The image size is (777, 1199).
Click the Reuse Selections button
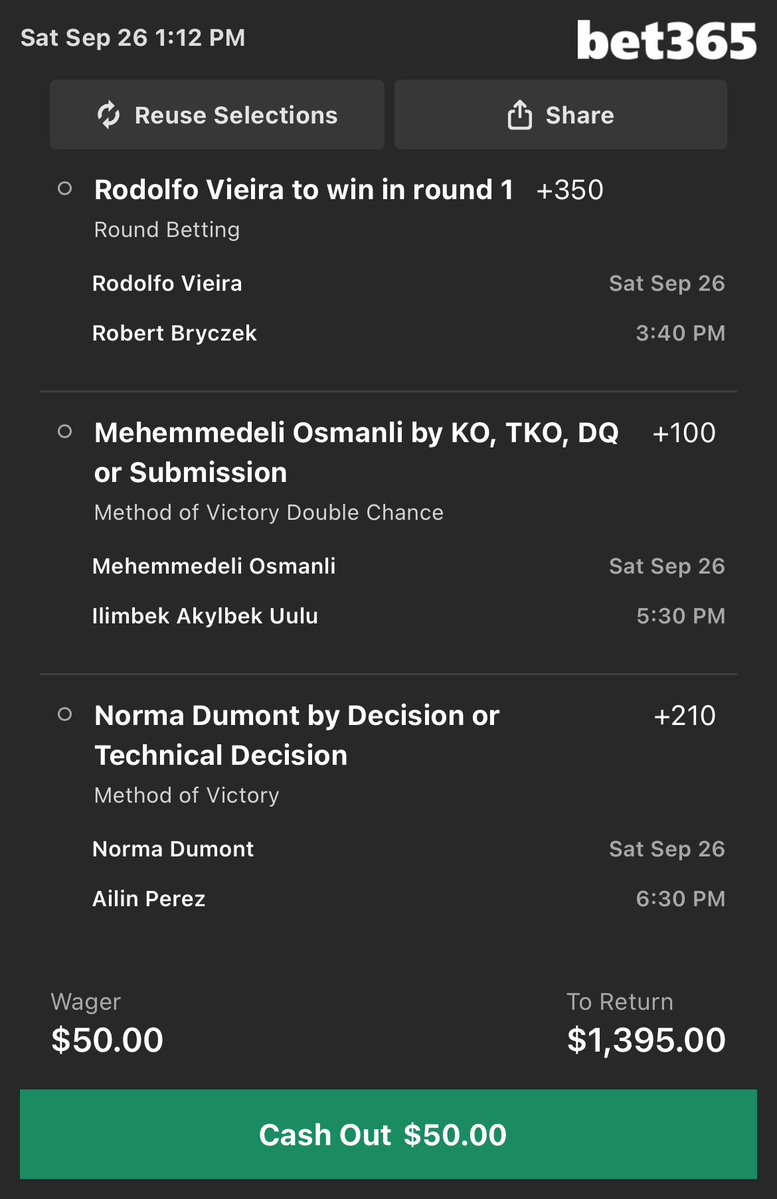coord(217,115)
